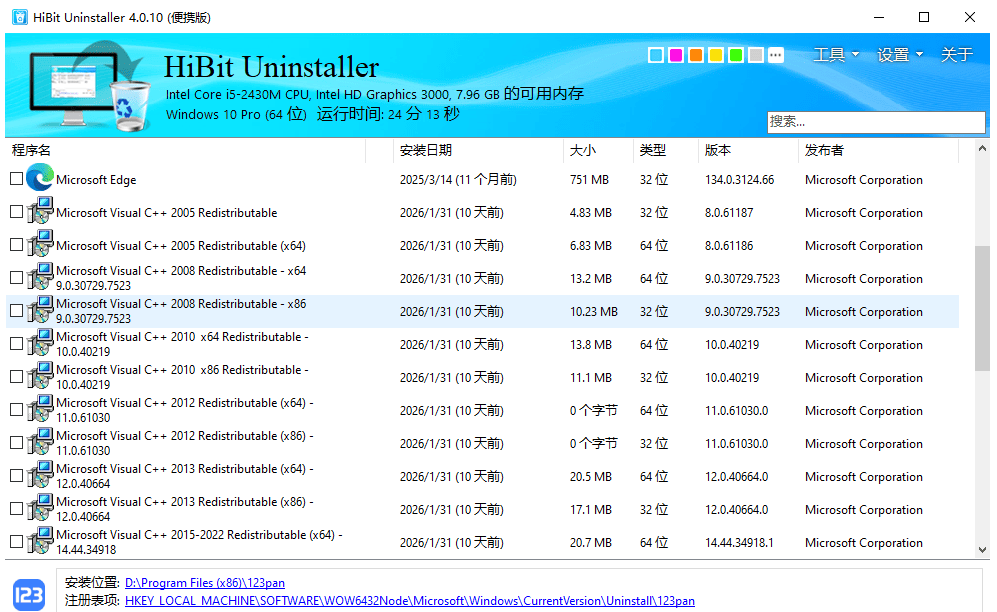
Task: Open the 工具 dropdown menu
Action: (836, 55)
